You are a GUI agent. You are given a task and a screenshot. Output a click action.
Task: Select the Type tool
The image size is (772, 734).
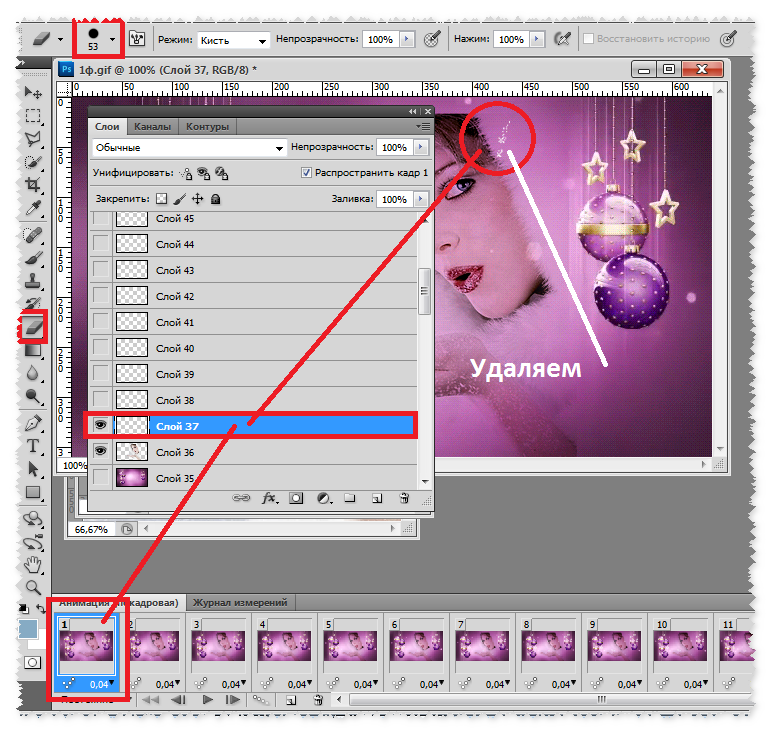tap(33, 446)
